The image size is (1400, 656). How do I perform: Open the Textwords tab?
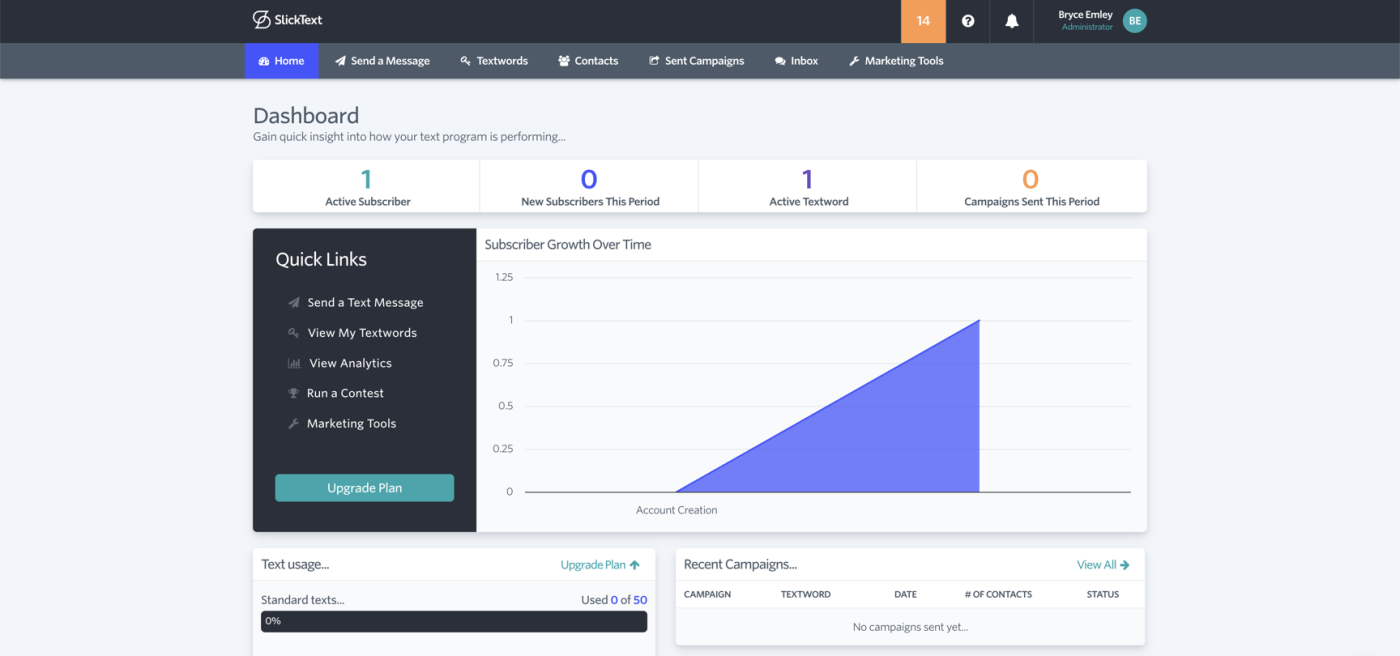click(x=494, y=61)
